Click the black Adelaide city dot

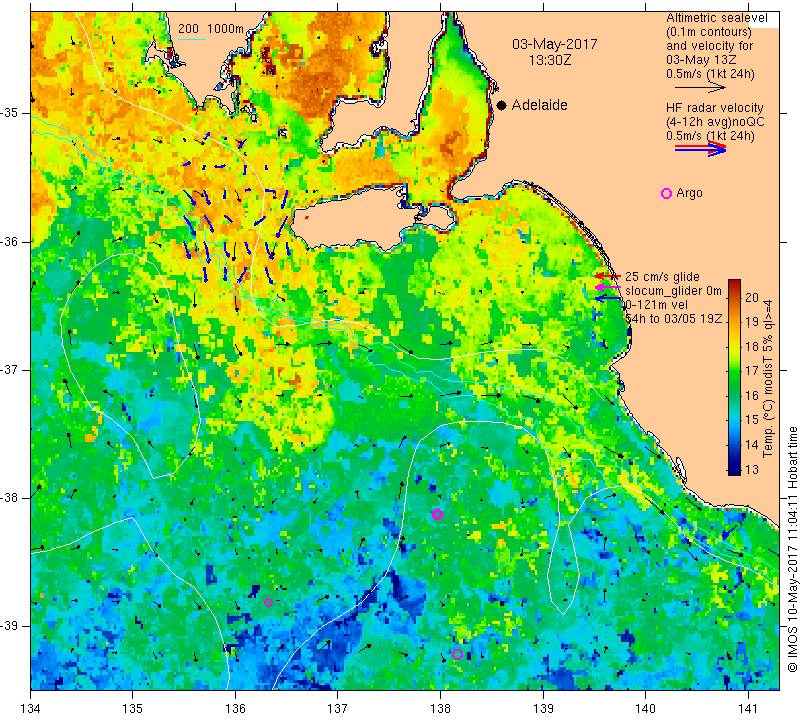[502, 105]
